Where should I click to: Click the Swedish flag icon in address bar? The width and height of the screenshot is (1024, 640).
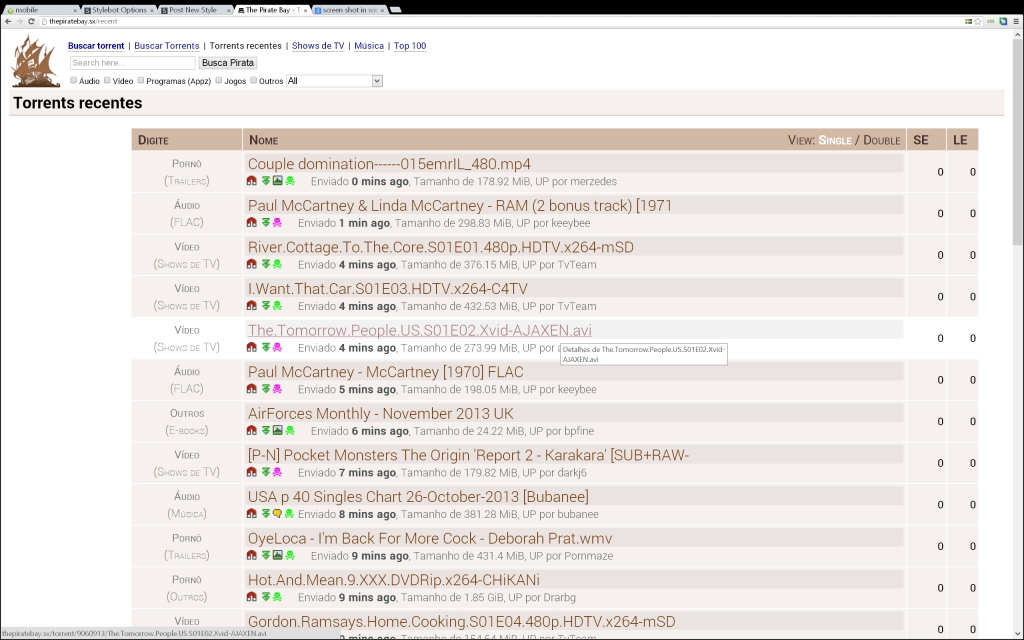(968, 22)
